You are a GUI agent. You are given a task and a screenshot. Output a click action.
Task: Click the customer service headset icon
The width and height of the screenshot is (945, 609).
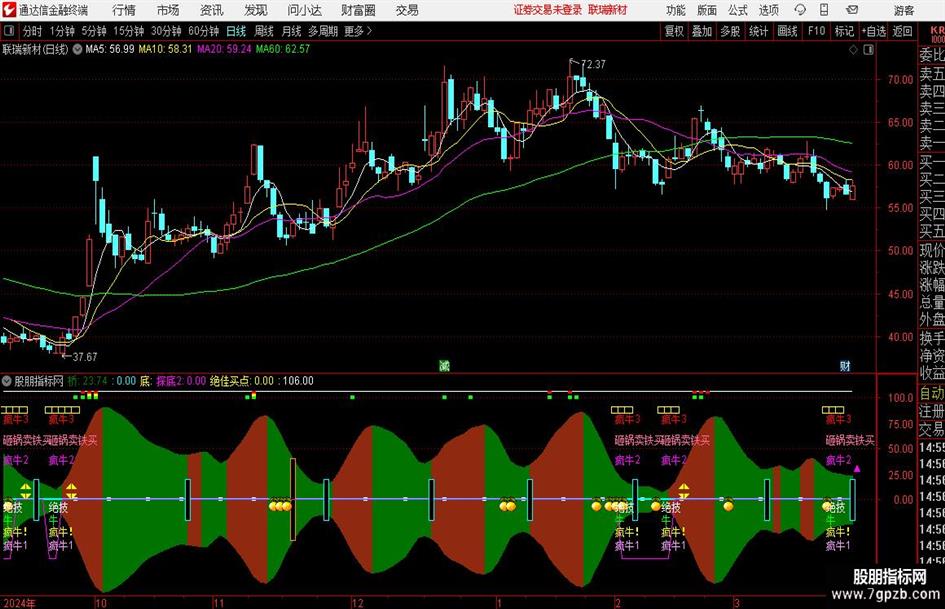[800, 10]
